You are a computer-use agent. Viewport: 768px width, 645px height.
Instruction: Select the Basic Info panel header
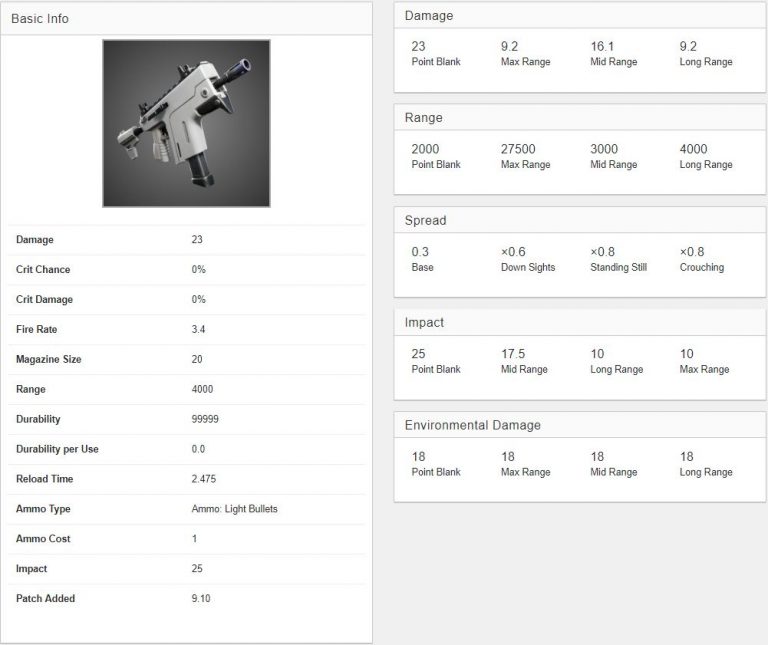coord(186,19)
